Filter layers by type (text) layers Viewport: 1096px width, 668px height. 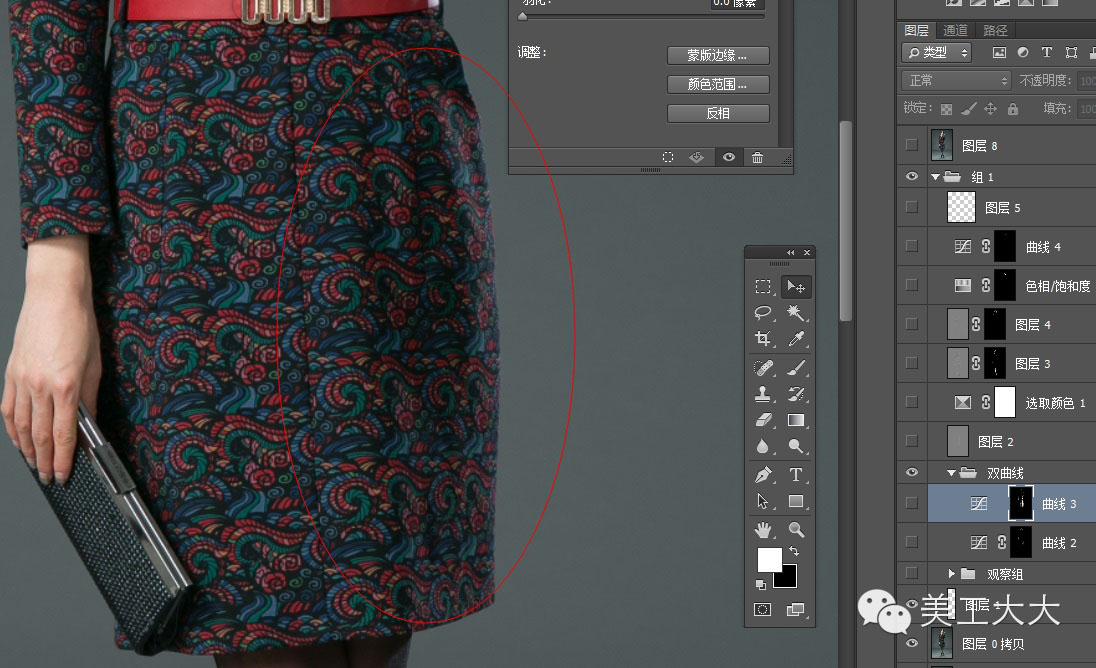click(1046, 52)
